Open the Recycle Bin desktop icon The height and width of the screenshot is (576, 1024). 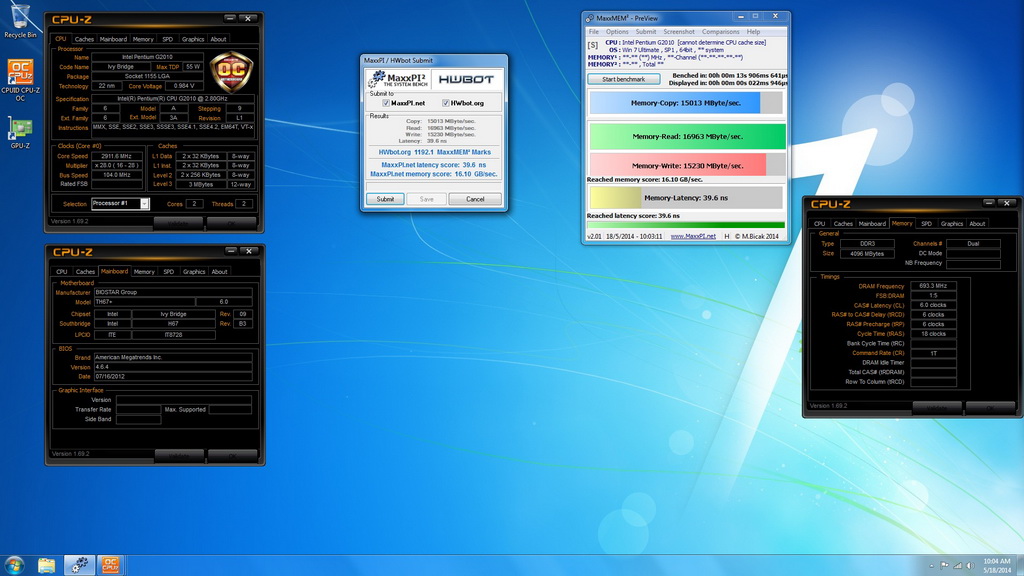click(20, 20)
